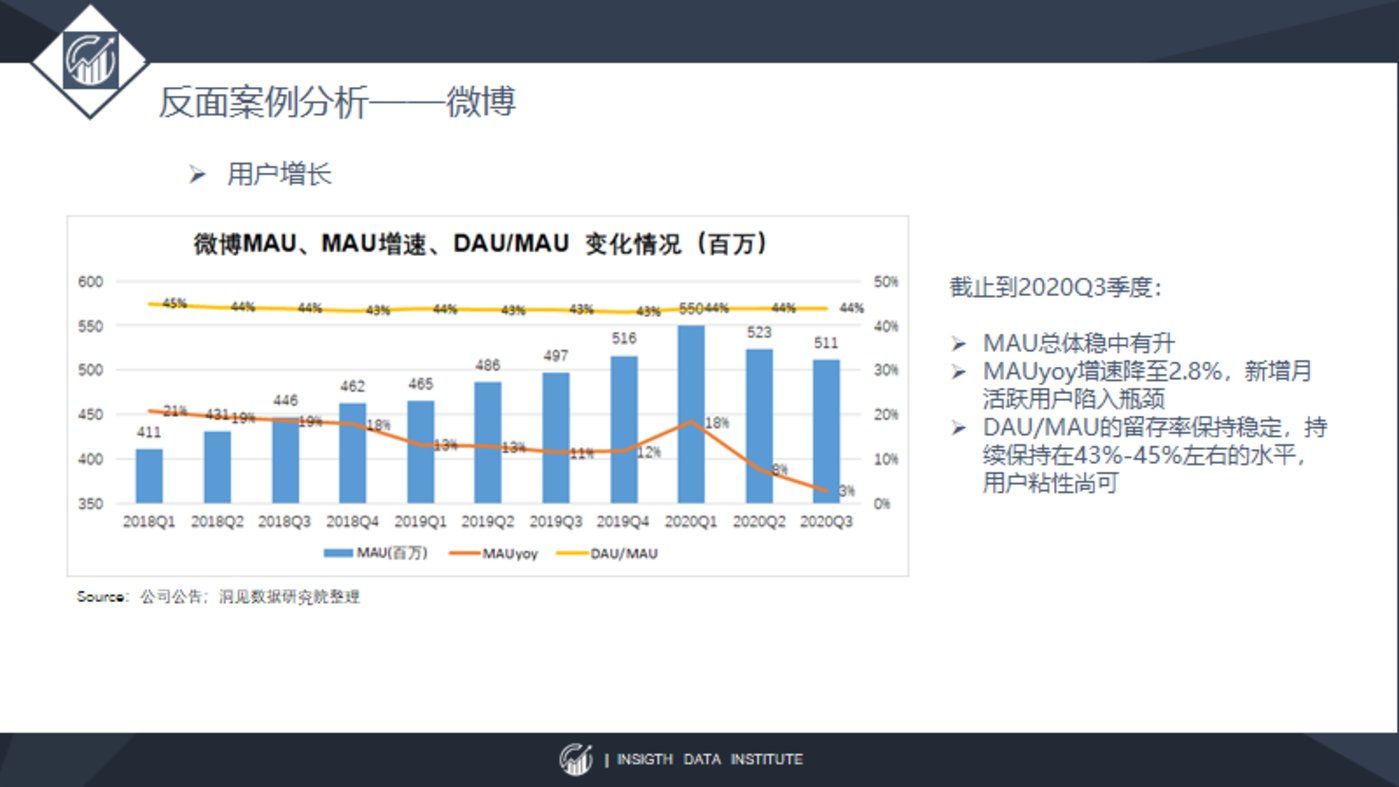The image size is (1399, 787).
Task: Click the bullet starting with DAU/MAU的留存率保持稳定
Action: point(1155,456)
